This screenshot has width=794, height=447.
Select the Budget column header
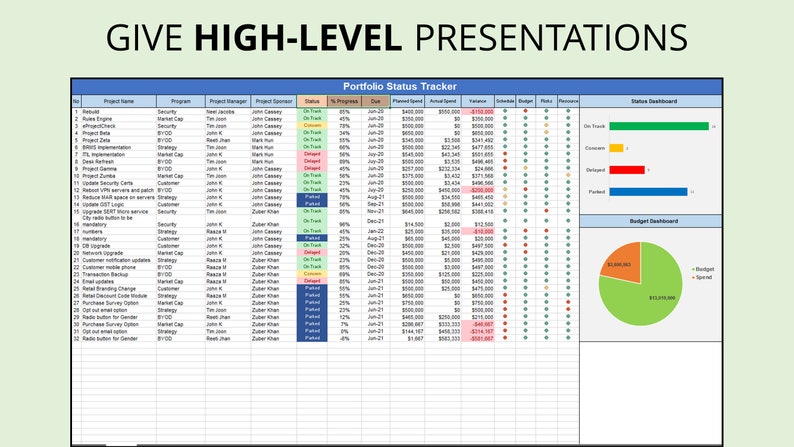pos(526,101)
